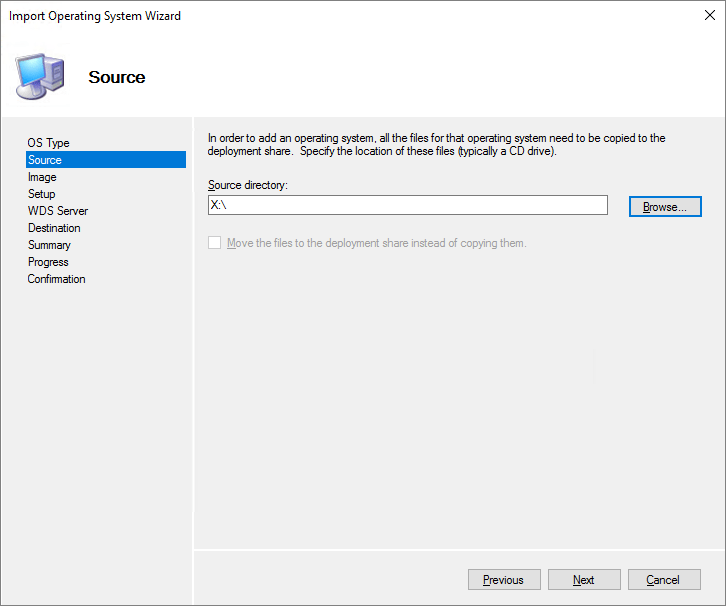
Task: Select the OS Type step
Action: click(x=49, y=143)
